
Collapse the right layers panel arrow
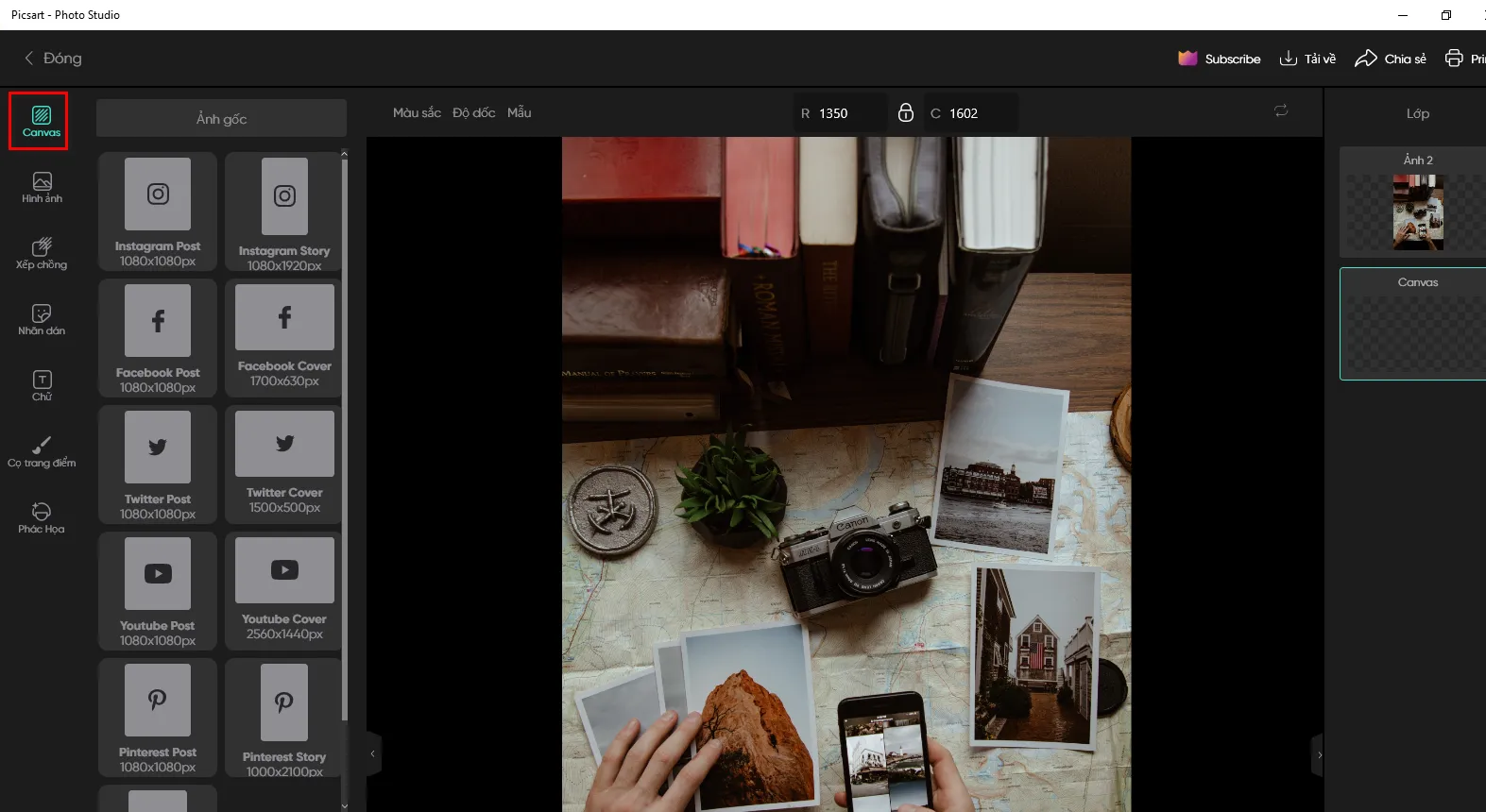1319,754
